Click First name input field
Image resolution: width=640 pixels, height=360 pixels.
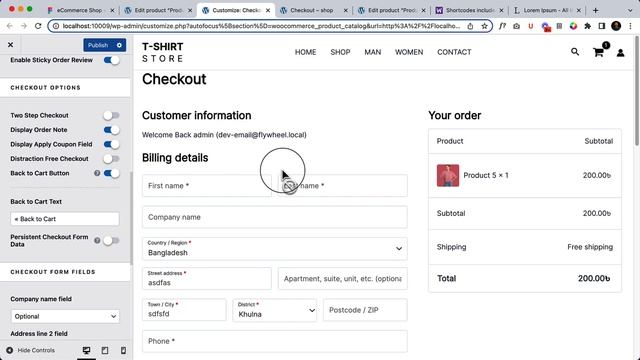(207, 186)
